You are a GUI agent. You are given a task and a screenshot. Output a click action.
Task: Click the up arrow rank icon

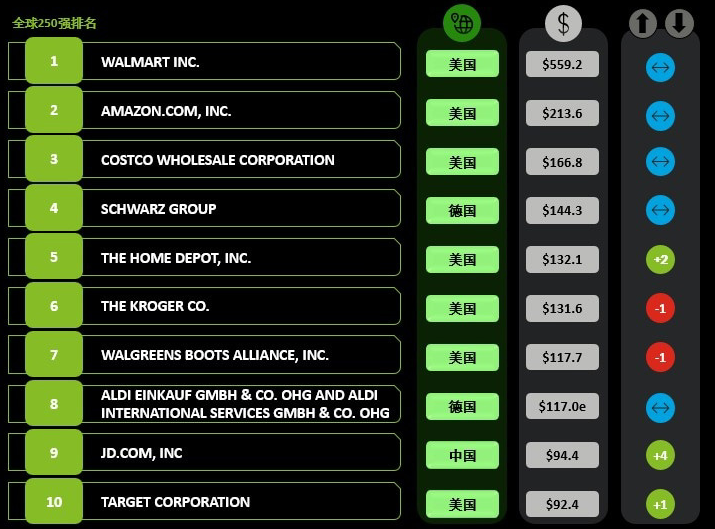click(643, 23)
